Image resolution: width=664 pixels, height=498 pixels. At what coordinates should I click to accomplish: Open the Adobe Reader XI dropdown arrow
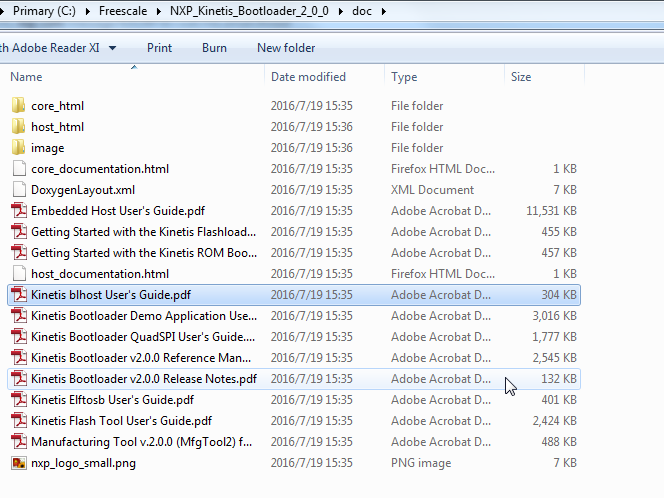click(x=112, y=48)
